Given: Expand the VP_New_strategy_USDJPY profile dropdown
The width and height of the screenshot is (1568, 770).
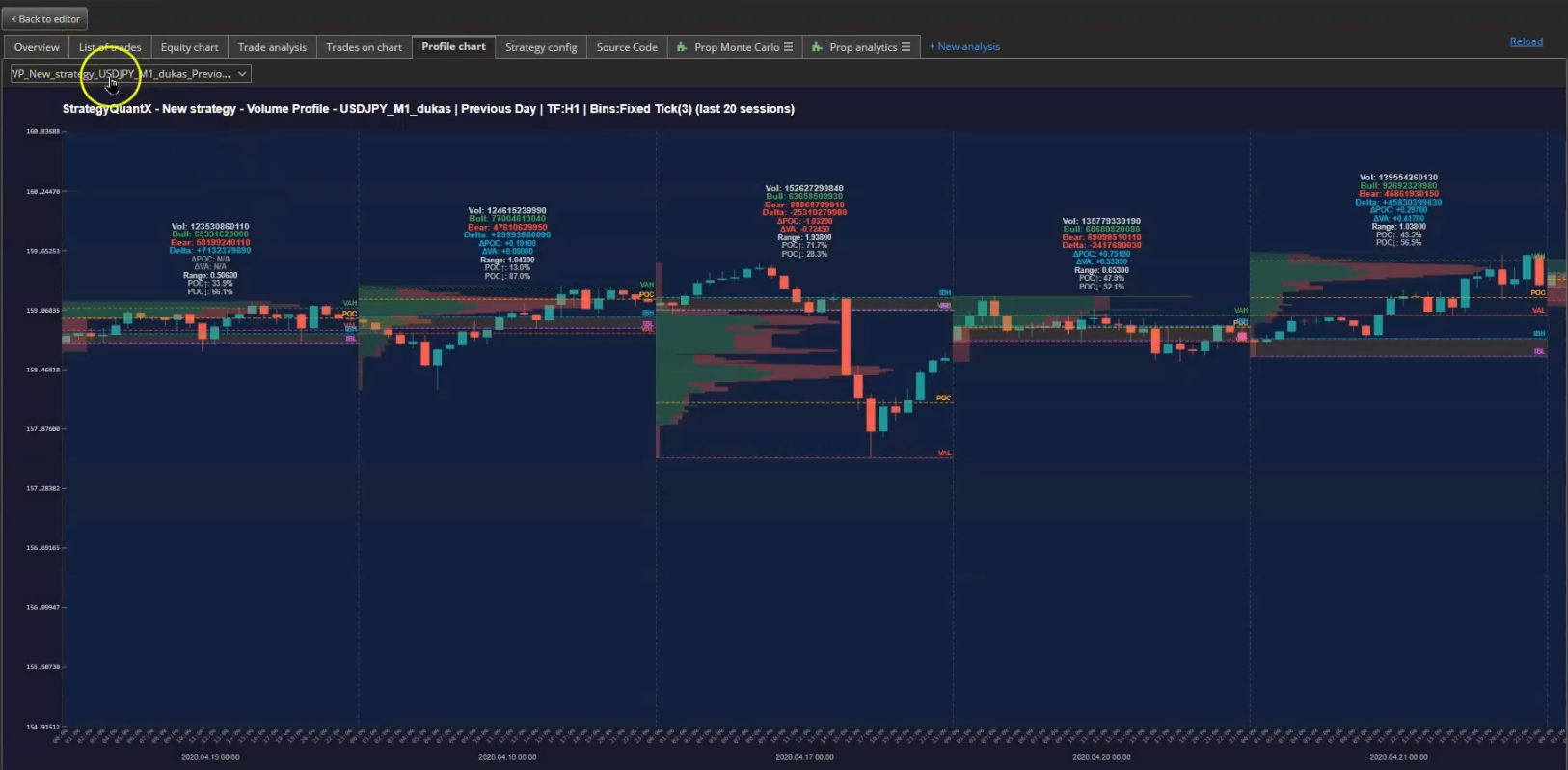Looking at the screenshot, I should pyautogui.click(x=130, y=73).
